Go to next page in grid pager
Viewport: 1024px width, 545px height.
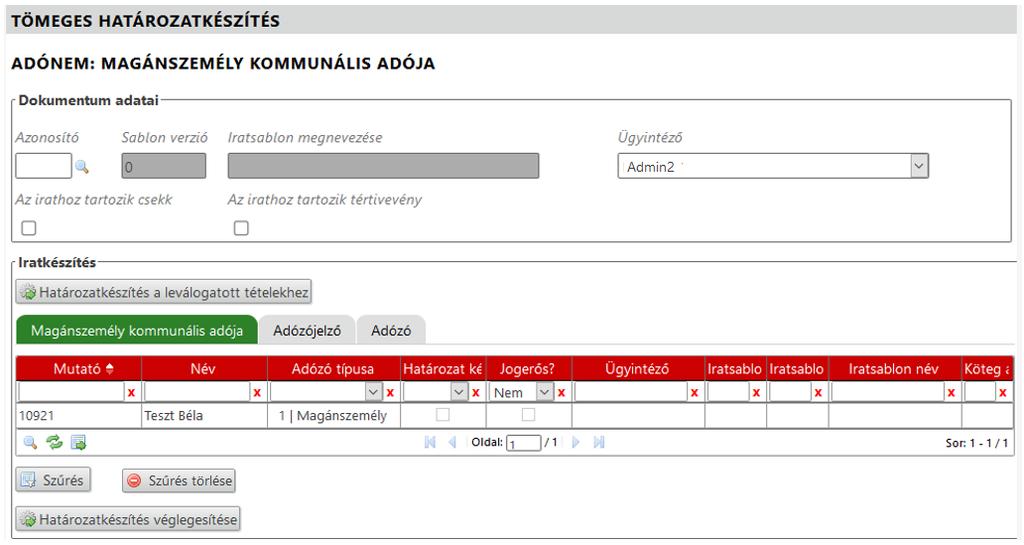(x=576, y=442)
